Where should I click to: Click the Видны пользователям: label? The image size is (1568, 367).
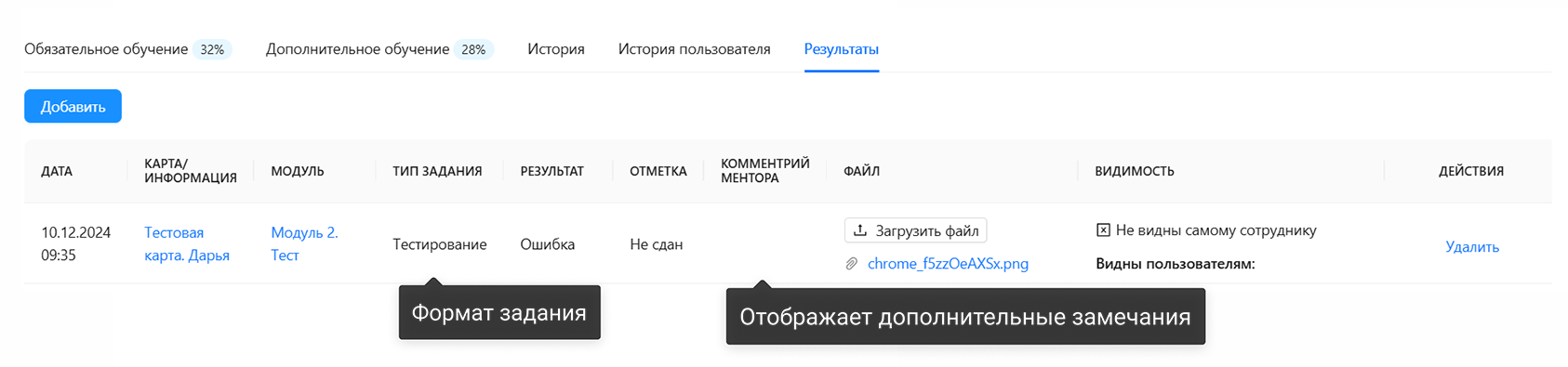click(x=1176, y=264)
